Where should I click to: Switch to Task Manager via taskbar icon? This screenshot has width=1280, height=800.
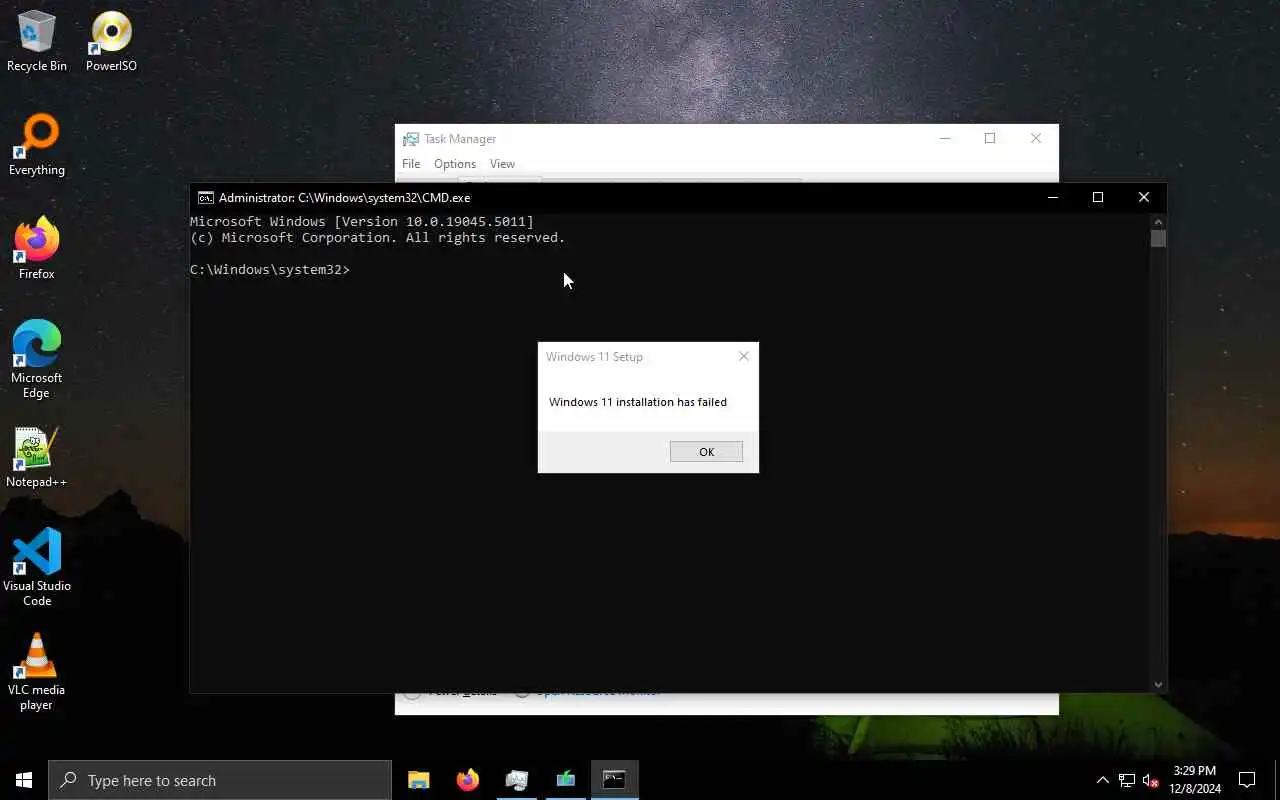click(x=516, y=780)
